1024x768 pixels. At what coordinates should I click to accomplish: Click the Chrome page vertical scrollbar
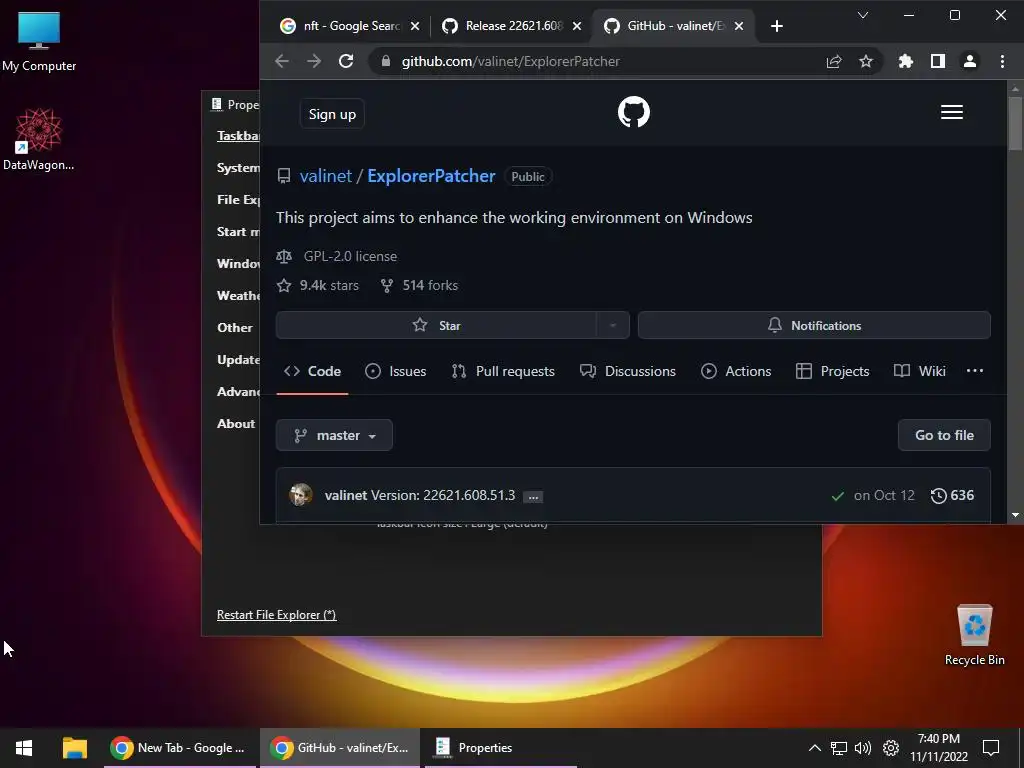(x=1015, y=124)
